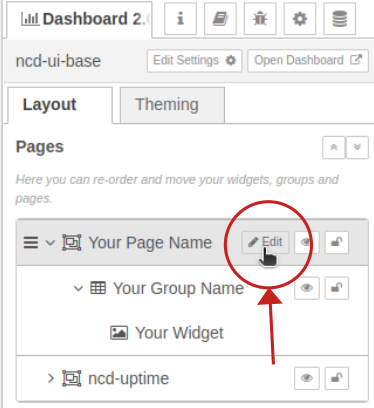Image resolution: width=374 pixels, height=408 pixels.
Task: Toggle lock on ncd-uptime page
Action: (337, 378)
